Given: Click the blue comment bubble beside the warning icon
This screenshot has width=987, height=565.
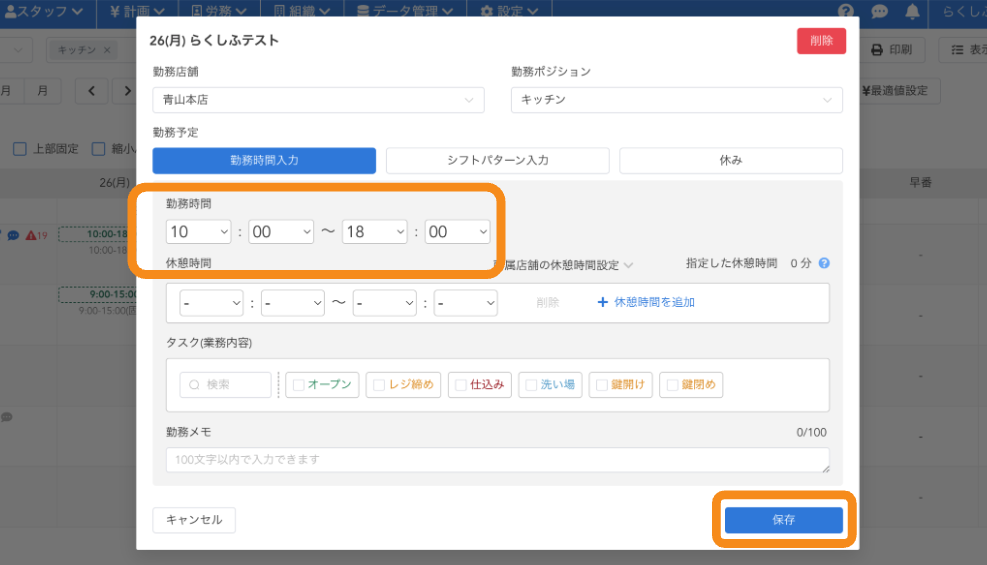Looking at the screenshot, I should pos(13,235).
